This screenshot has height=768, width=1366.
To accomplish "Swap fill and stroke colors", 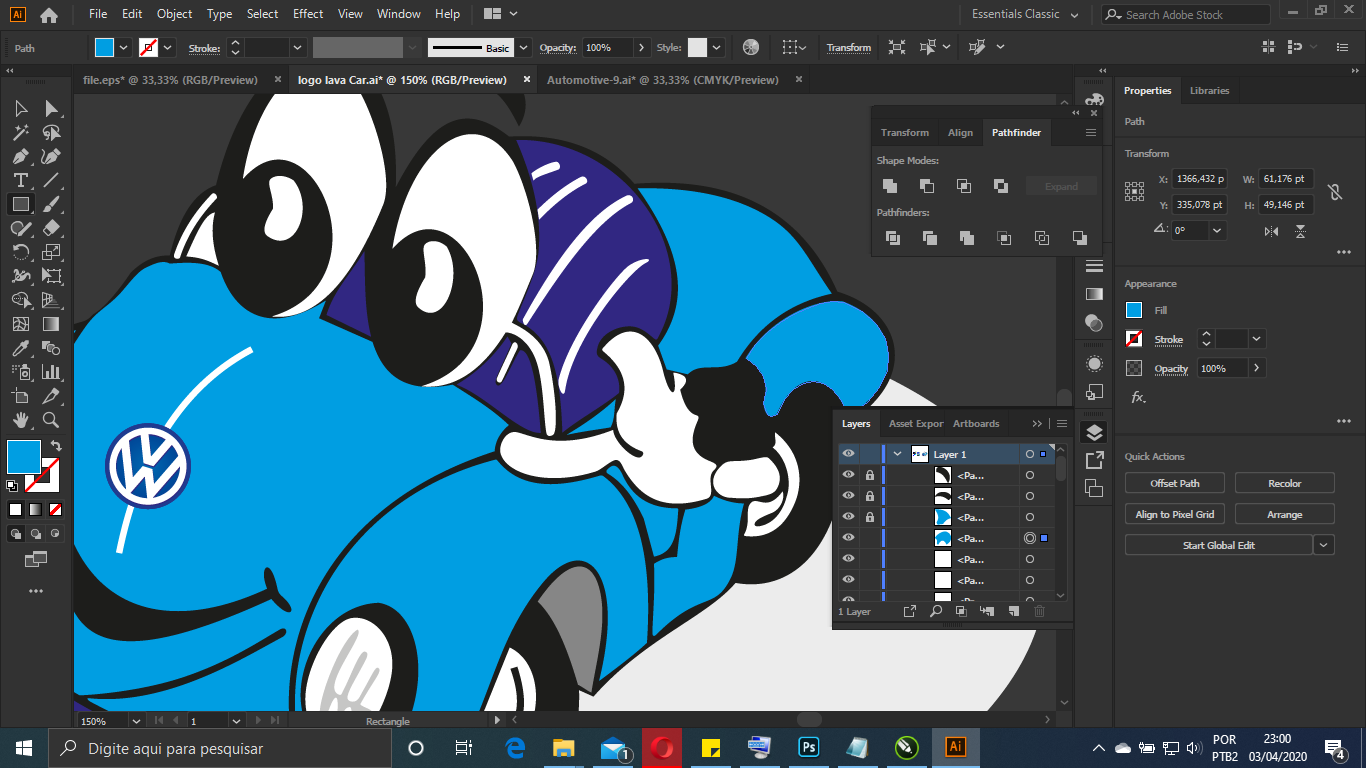I will click(x=56, y=446).
